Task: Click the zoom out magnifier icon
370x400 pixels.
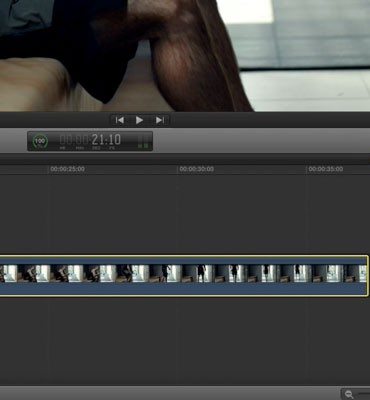Action: (349, 394)
